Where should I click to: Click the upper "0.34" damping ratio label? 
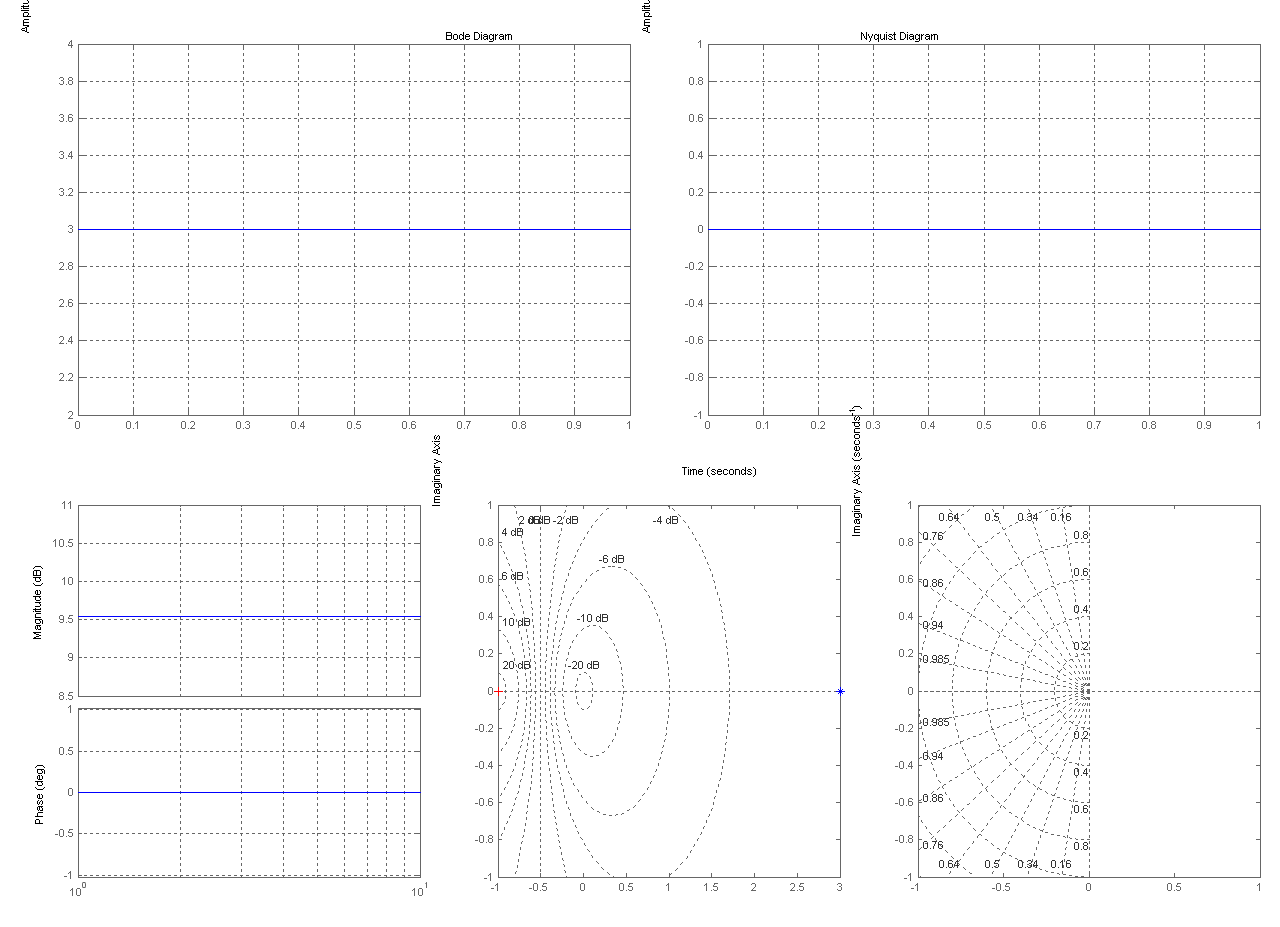(x=1027, y=517)
